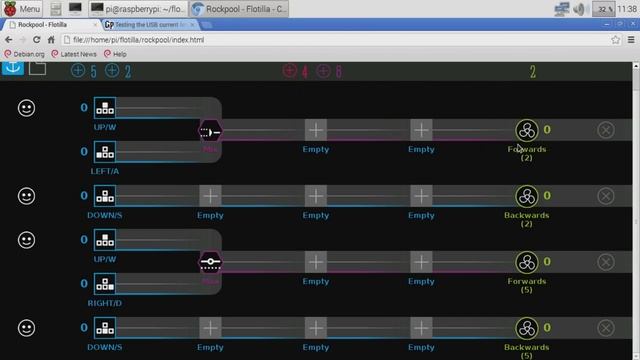Image resolution: width=640 pixels, height=360 pixels.
Task: Go back in the browser
Action: [x=9, y=40]
